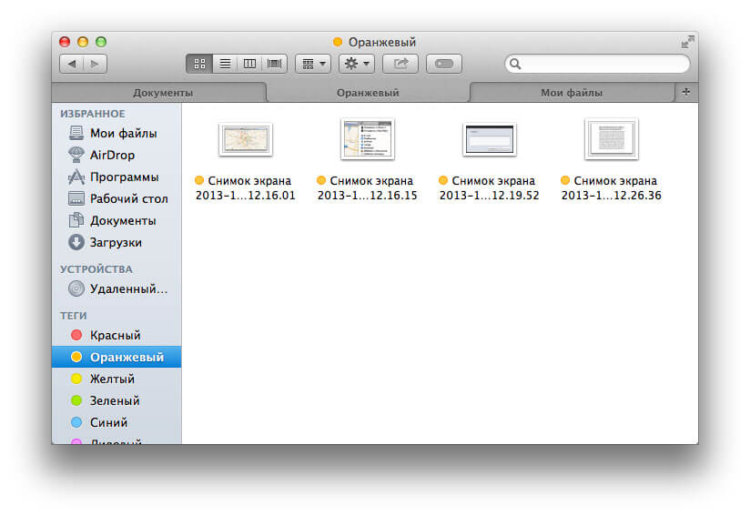Go forward with the right arrow button
Viewport: 750px width, 516px height.
(95, 64)
